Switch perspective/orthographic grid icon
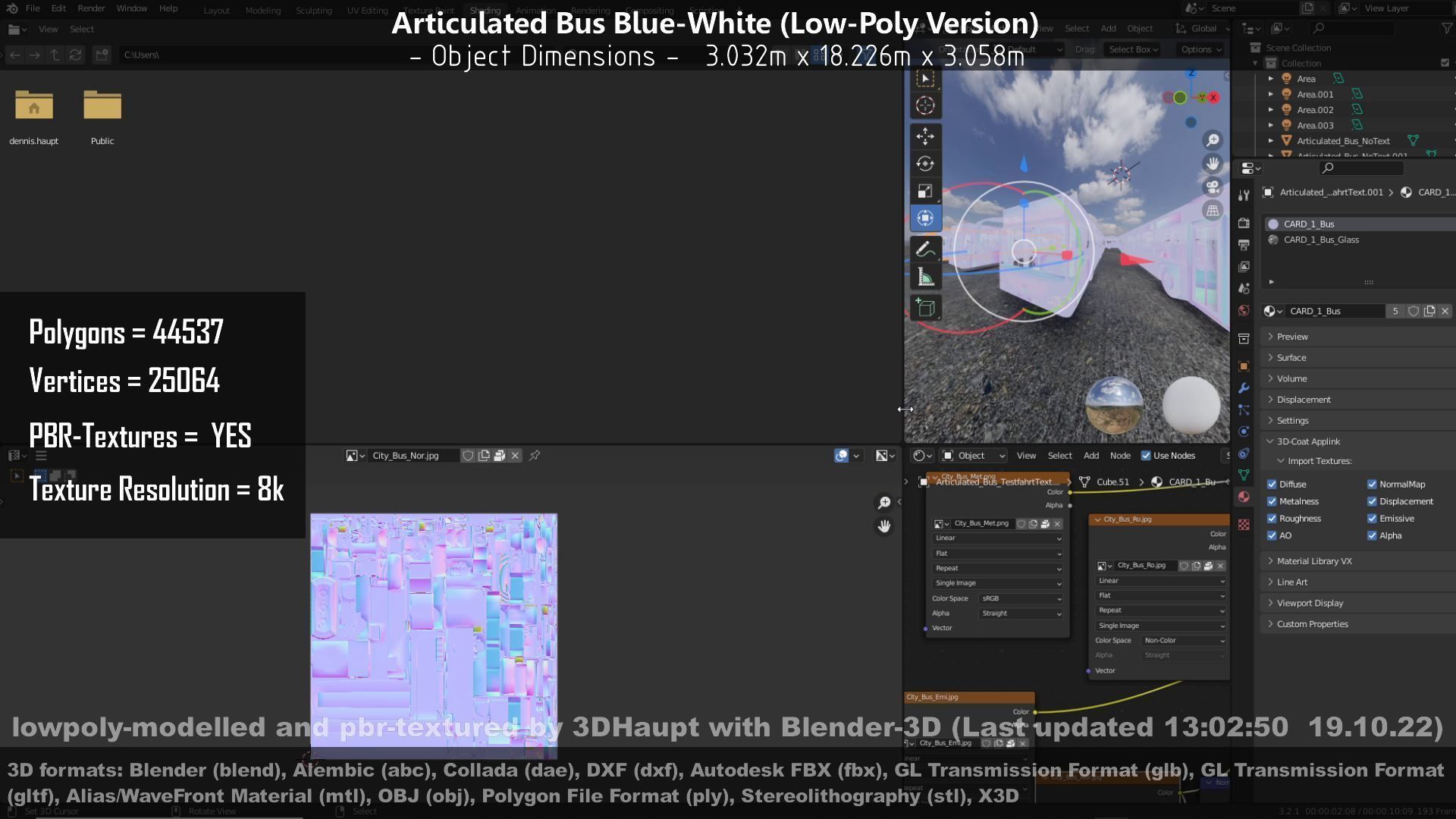This screenshot has width=1456, height=819. 1213,211
